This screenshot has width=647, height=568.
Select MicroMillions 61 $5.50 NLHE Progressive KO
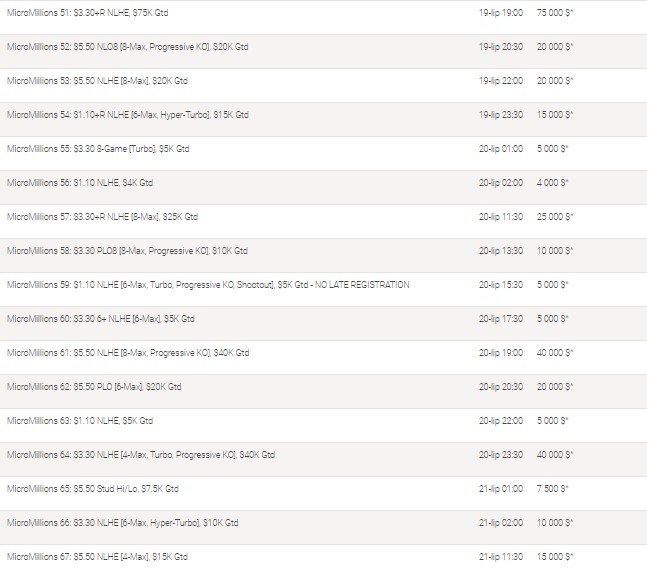127,353
